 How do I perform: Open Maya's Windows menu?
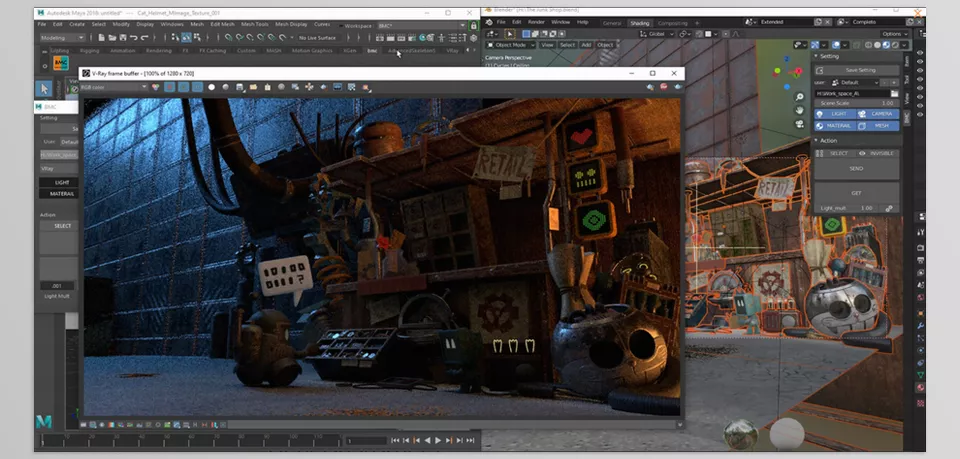172,24
